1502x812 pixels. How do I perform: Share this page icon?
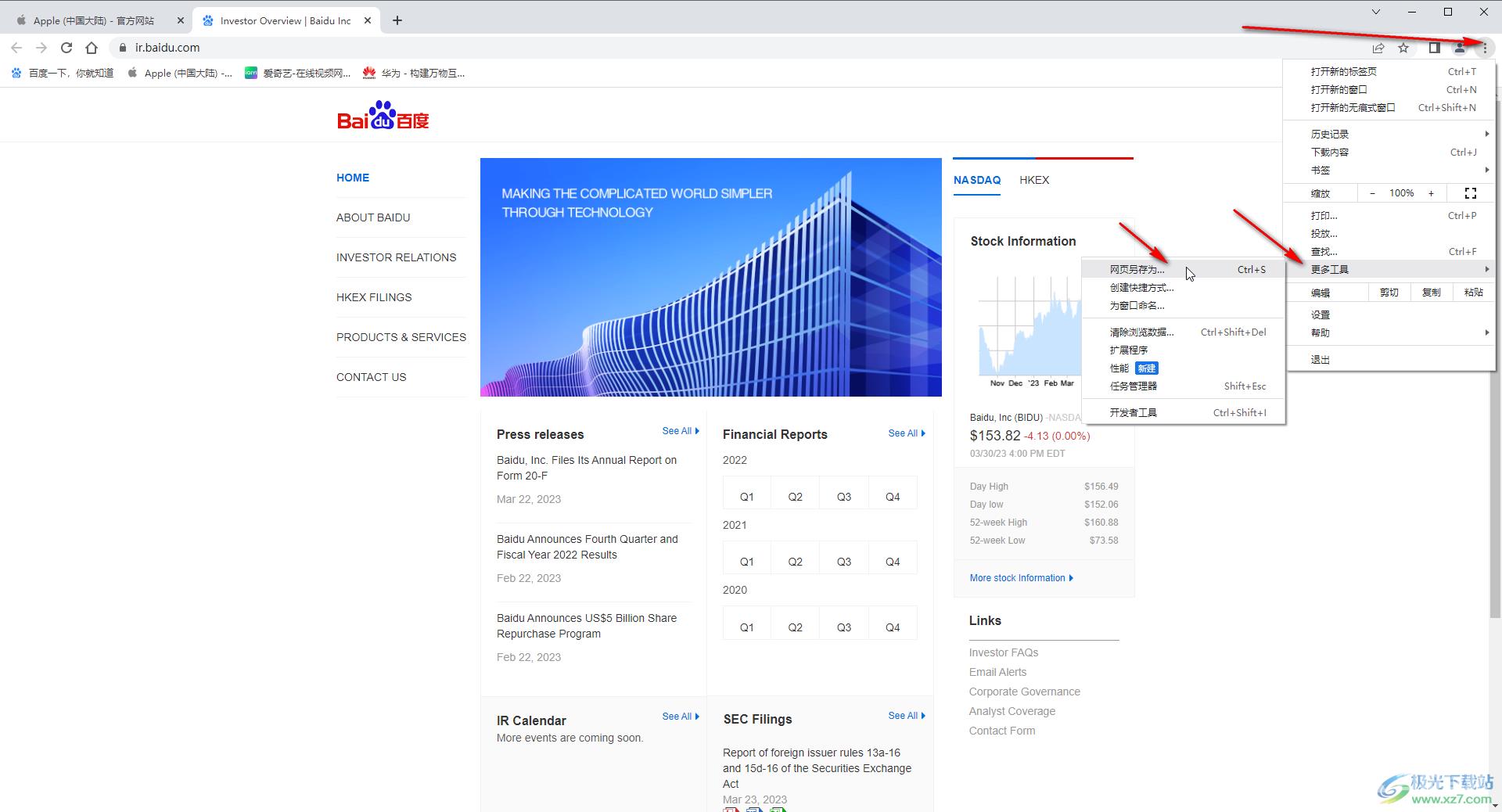point(1378,48)
